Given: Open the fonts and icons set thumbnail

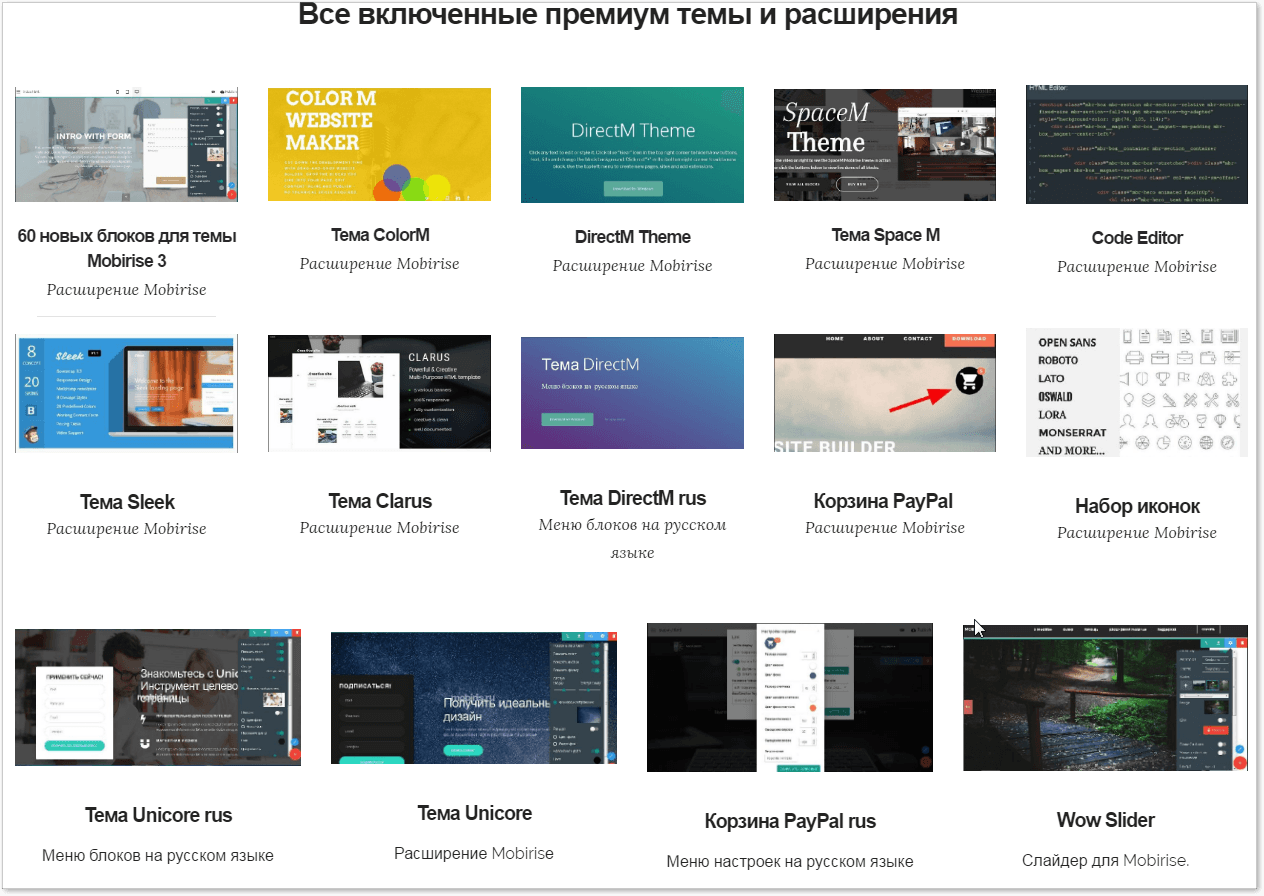Looking at the screenshot, I should (x=1137, y=392).
